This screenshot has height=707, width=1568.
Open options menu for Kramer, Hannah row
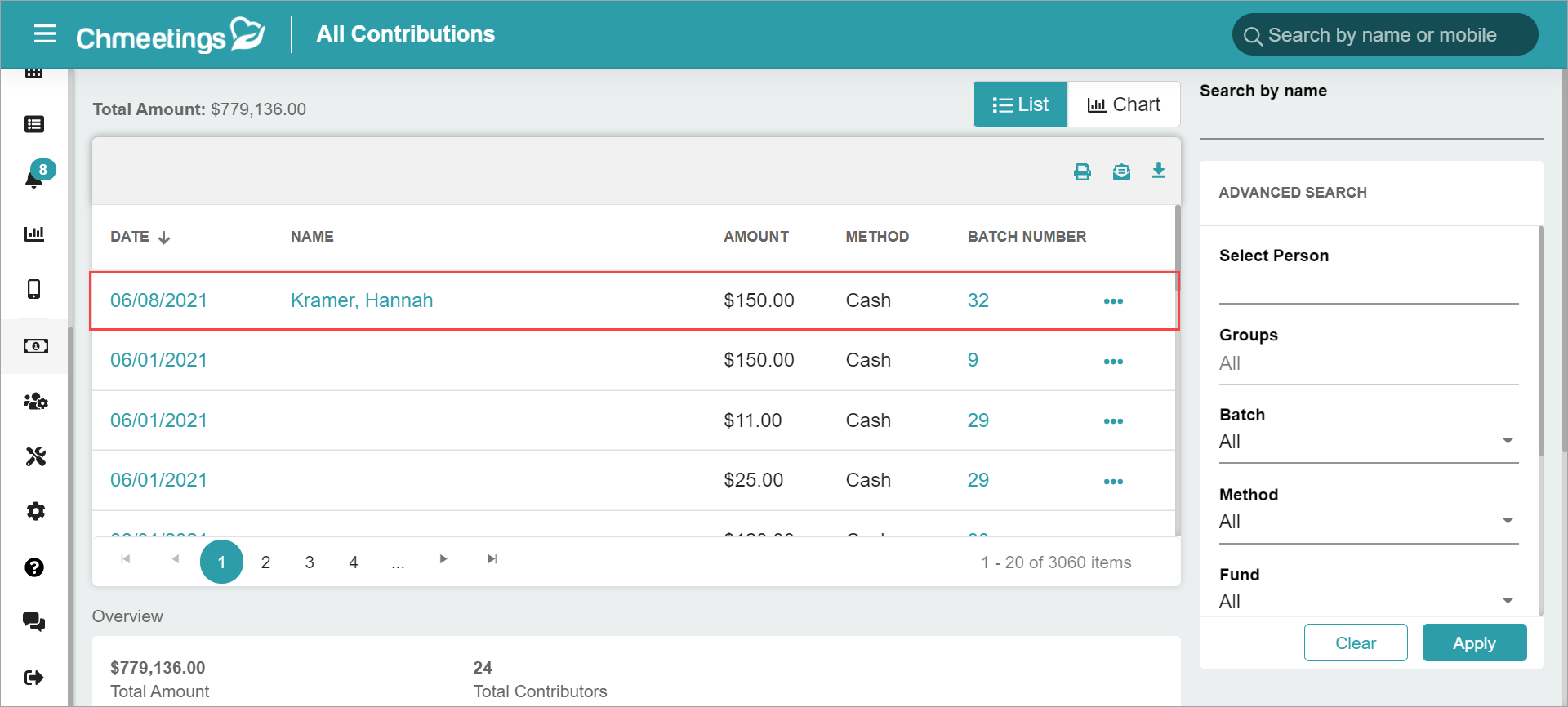pos(1113,301)
